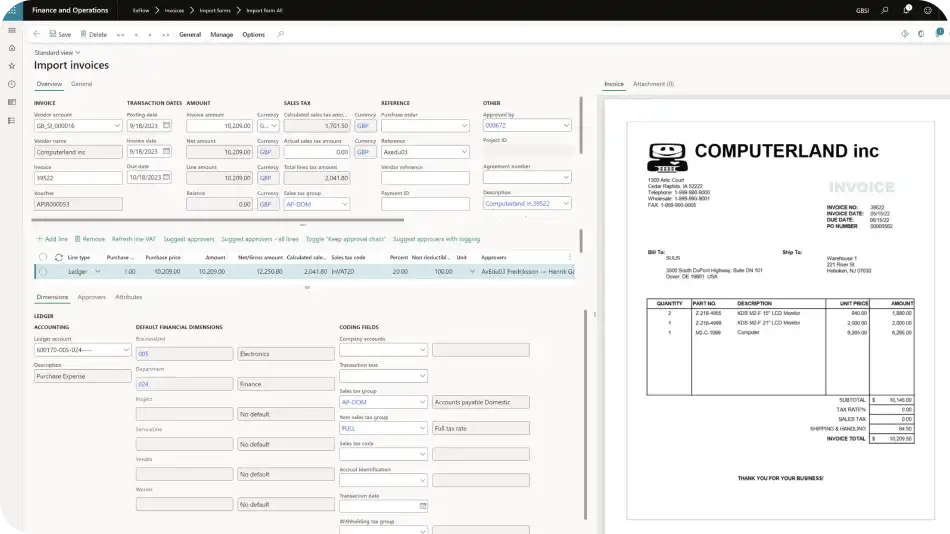The width and height of the screenshot is (950, 534).
Task: Open Invoice date calendar picker
Action: [167, 152]
